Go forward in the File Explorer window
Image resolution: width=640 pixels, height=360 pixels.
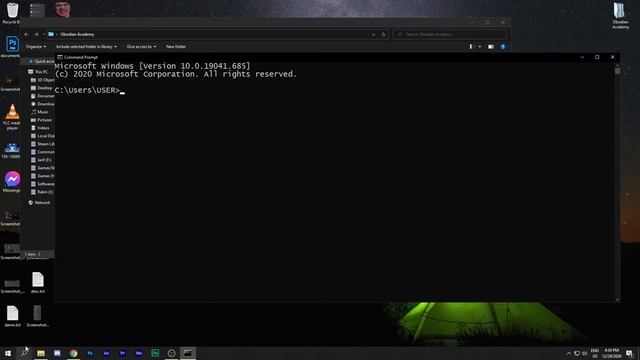pos(36,34)
